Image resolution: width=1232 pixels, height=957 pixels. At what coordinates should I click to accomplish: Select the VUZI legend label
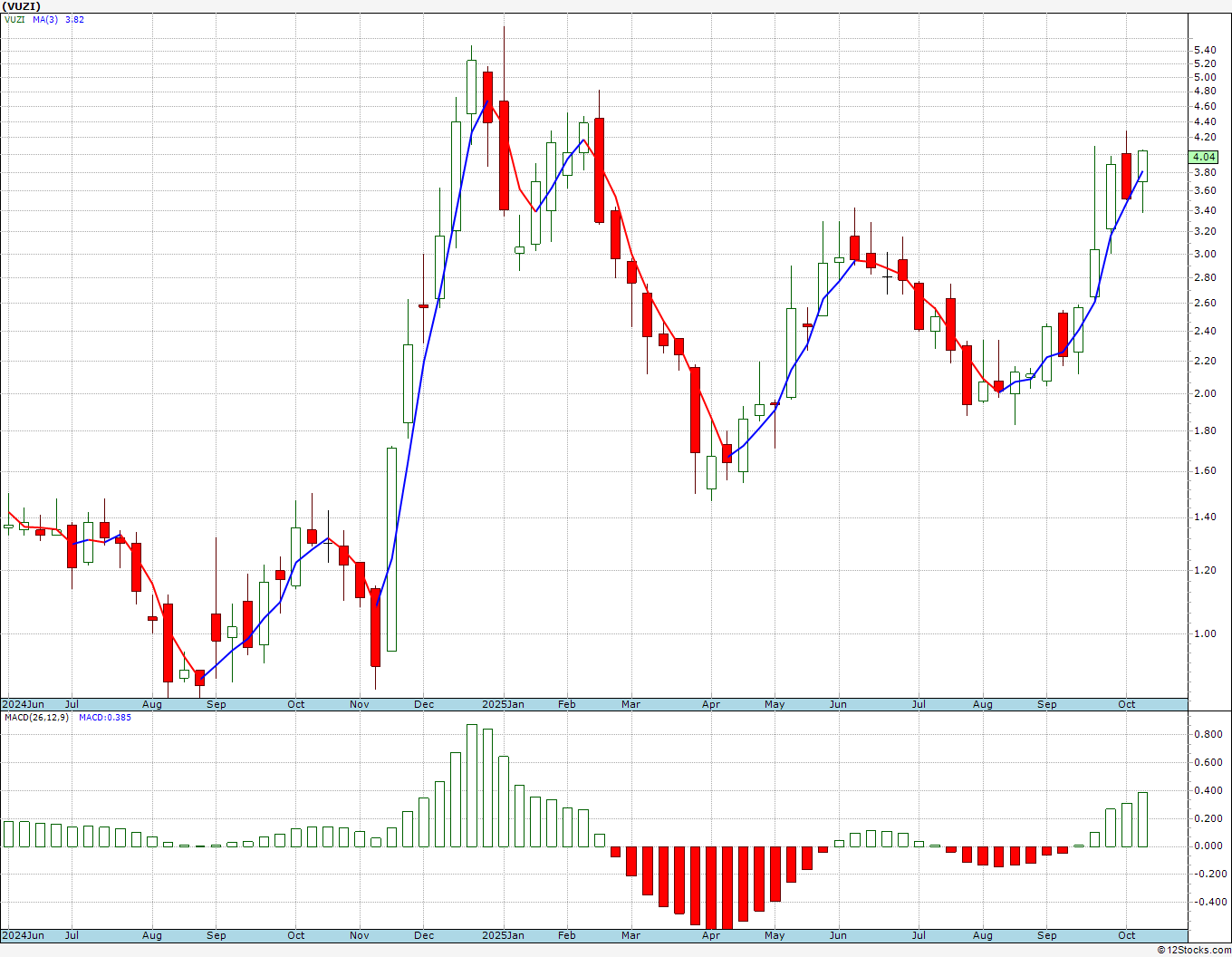[14, 19]
